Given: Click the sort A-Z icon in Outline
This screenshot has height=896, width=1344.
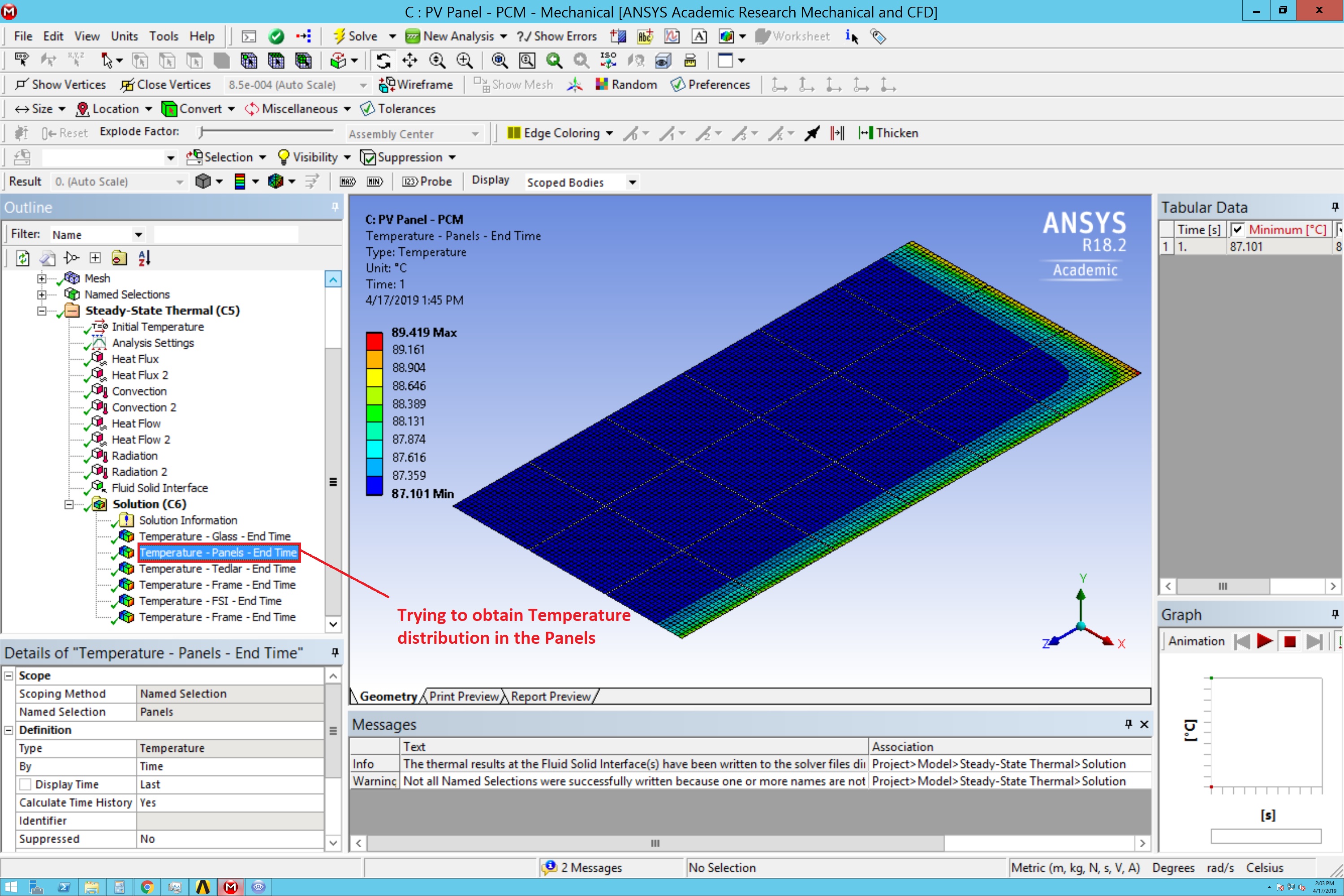Looking at the screenshot, I should pyautogui.click(x=145, y=258).
